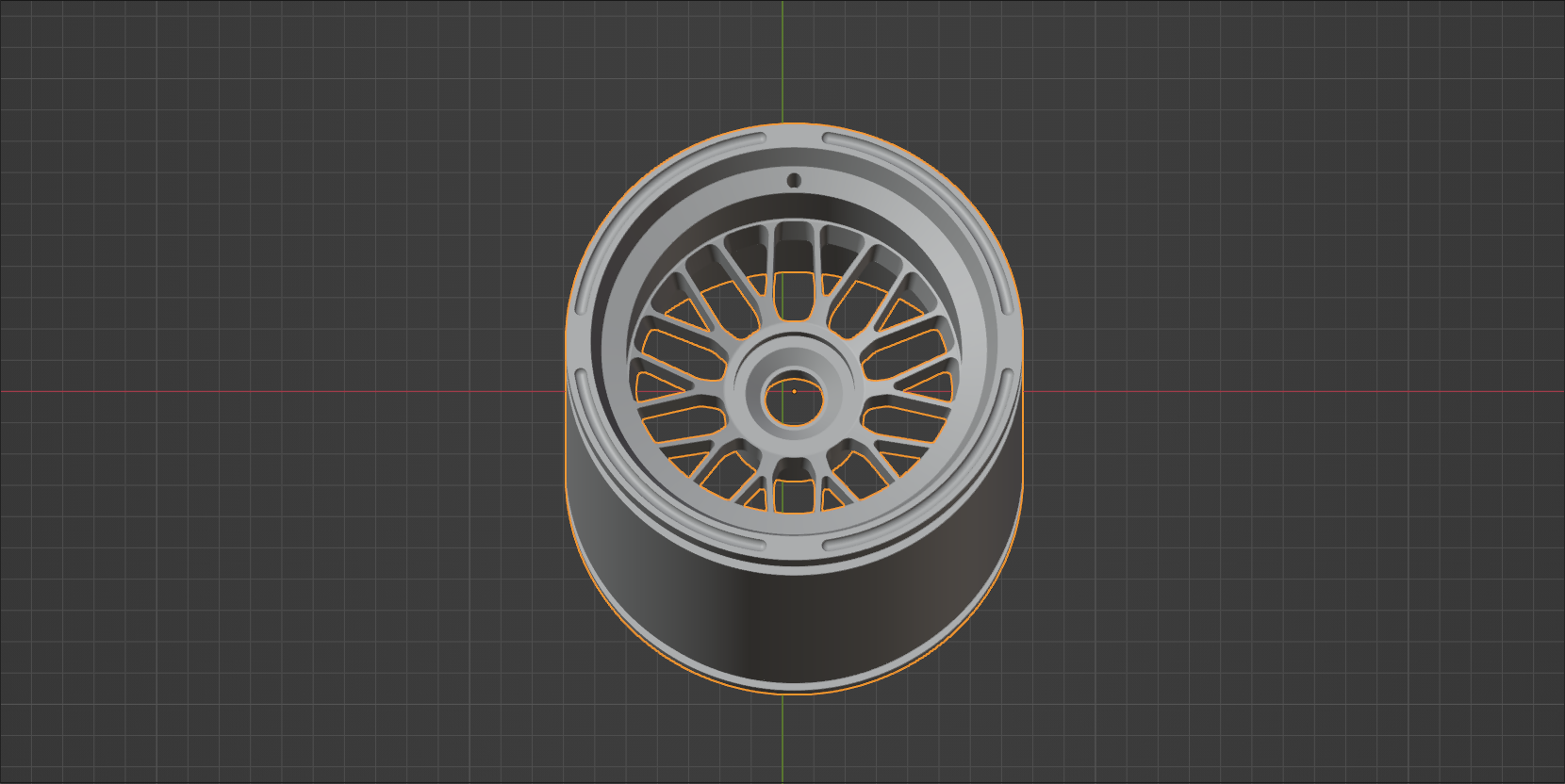
Task: Click the green Y axis line below the wheel
Action: [782, 740]
